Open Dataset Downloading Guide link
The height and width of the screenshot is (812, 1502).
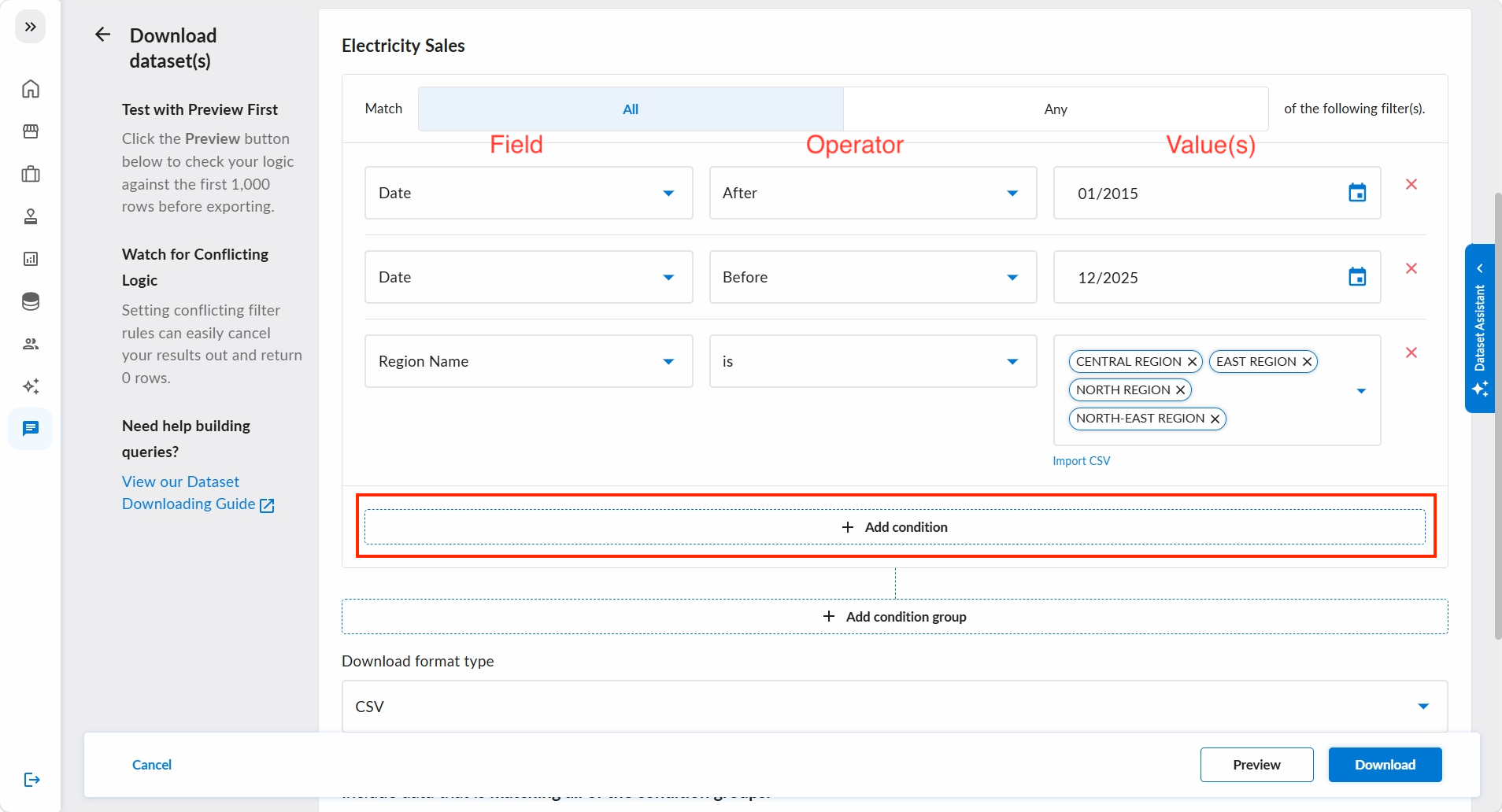pos(198,493)
